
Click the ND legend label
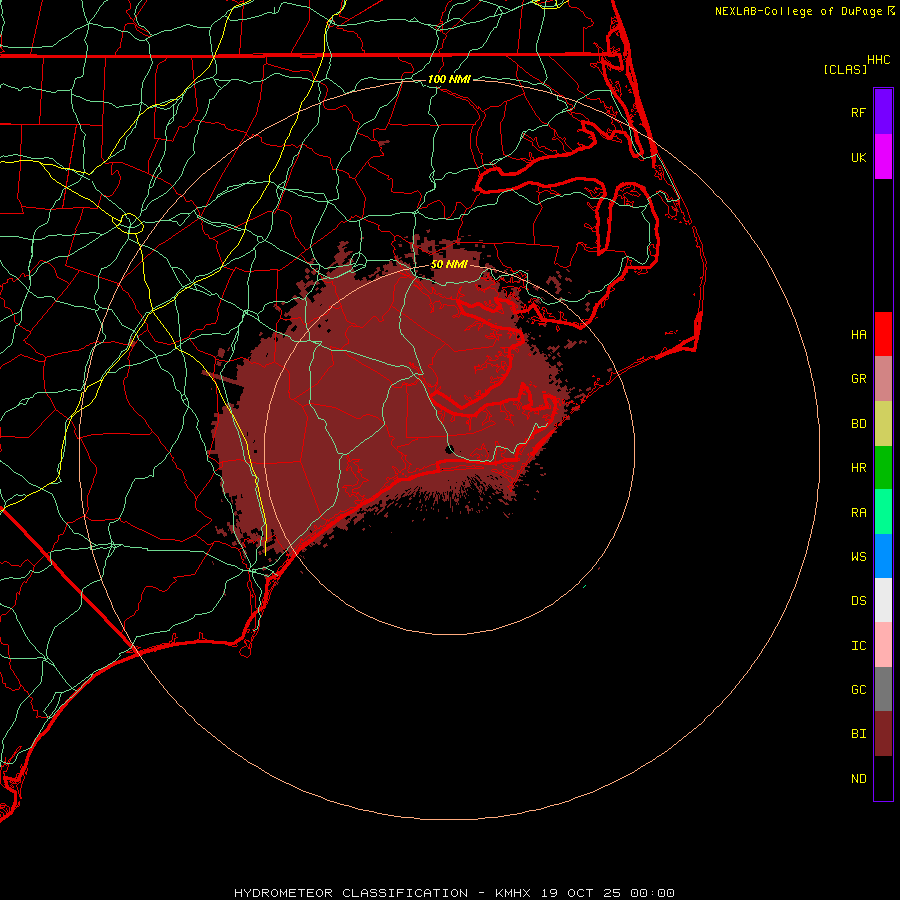(x=858, y=779)
